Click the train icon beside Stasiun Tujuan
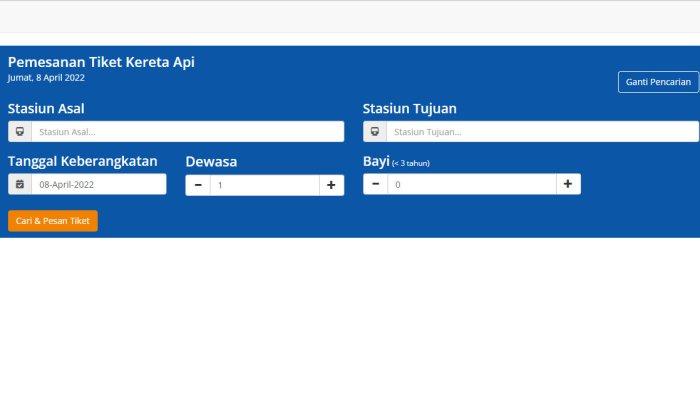The image size is (700, 393). pos(375,132)
